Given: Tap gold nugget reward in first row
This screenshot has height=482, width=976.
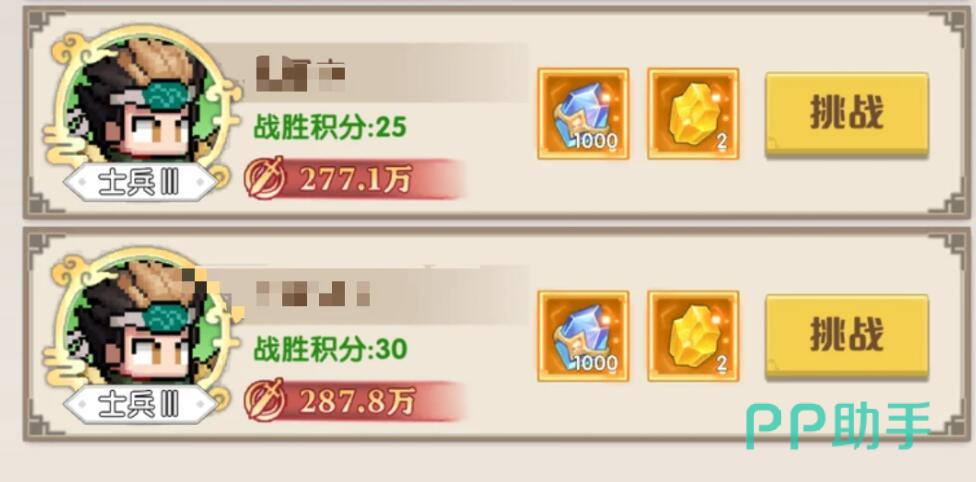Looking at the screenshot, I should pyautogui.click(x=693, y=113).
